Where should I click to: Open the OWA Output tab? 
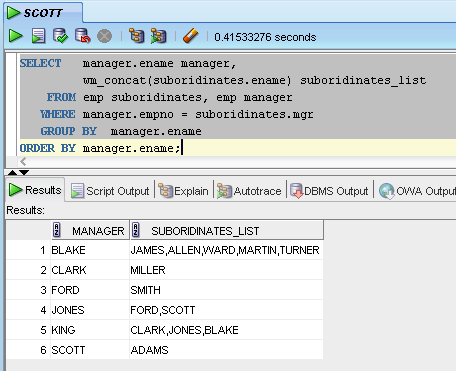tap(417, 191)
